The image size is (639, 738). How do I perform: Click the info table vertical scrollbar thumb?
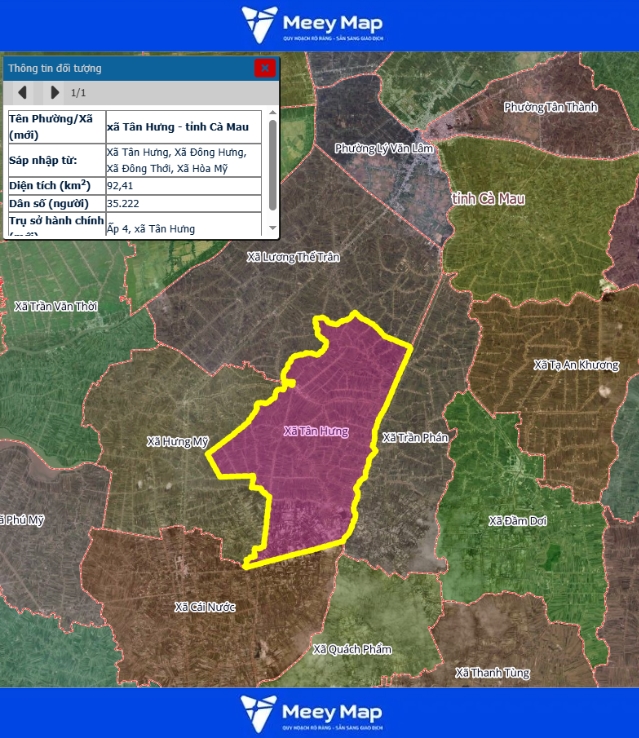tap(273, 165)
